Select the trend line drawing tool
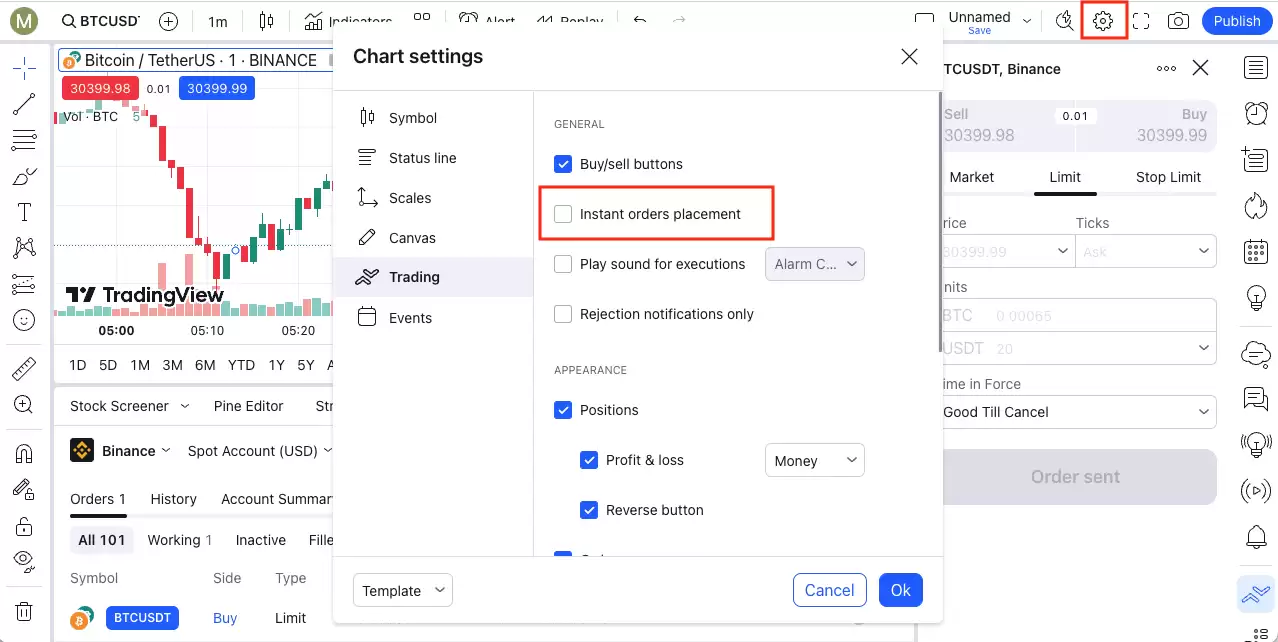1278x642 pixels. (x=24, y=104)
